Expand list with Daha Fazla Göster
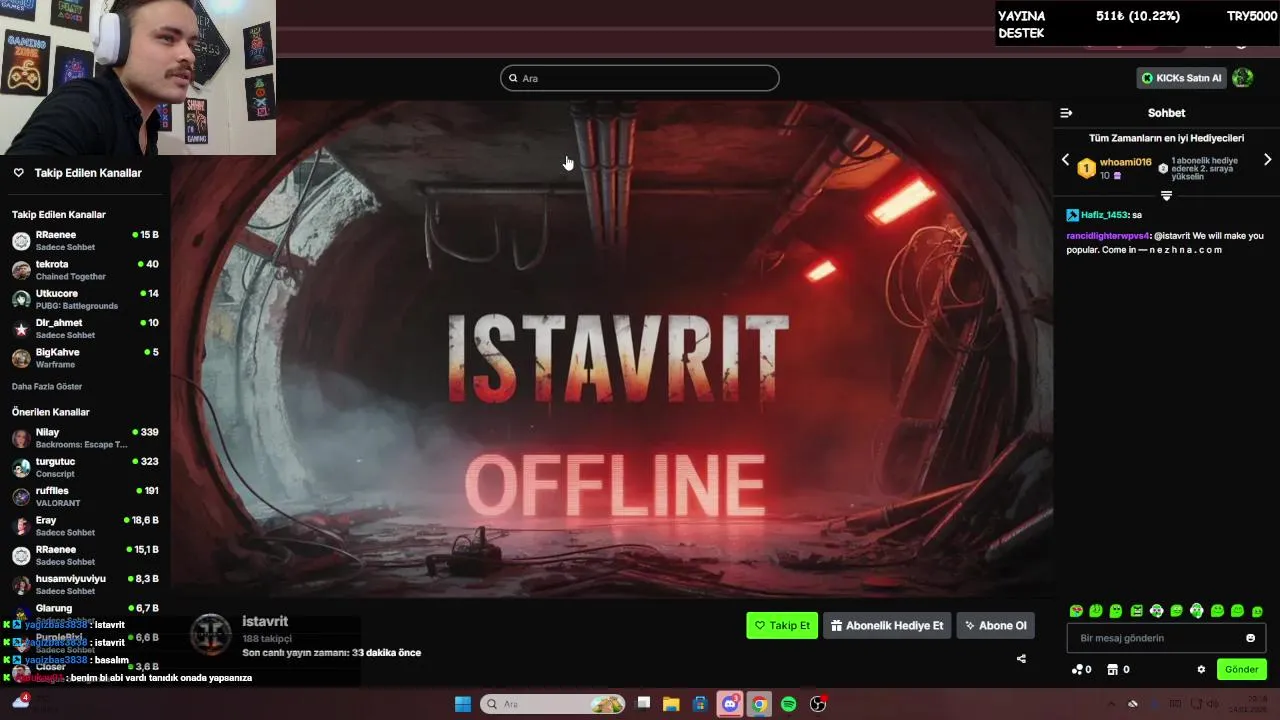Image resolution: width=1280 pixels, height=720 pixels. (47, 386)
